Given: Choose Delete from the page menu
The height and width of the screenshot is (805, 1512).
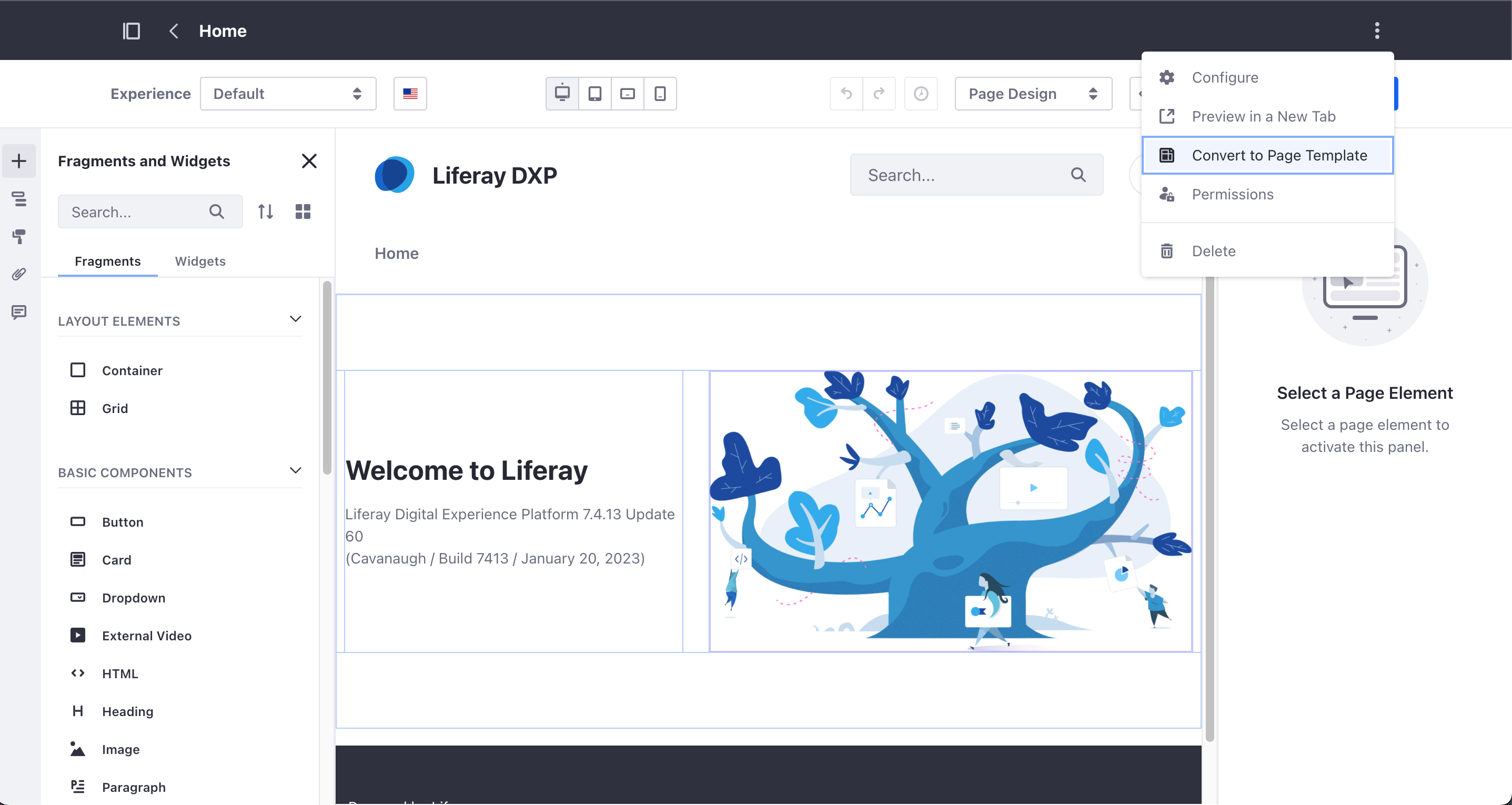Looking at the screenshot, I should [x=1267, y=251].
